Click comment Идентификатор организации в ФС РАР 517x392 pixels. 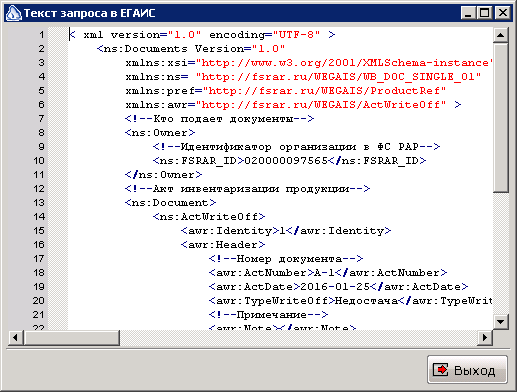(297, 147)
